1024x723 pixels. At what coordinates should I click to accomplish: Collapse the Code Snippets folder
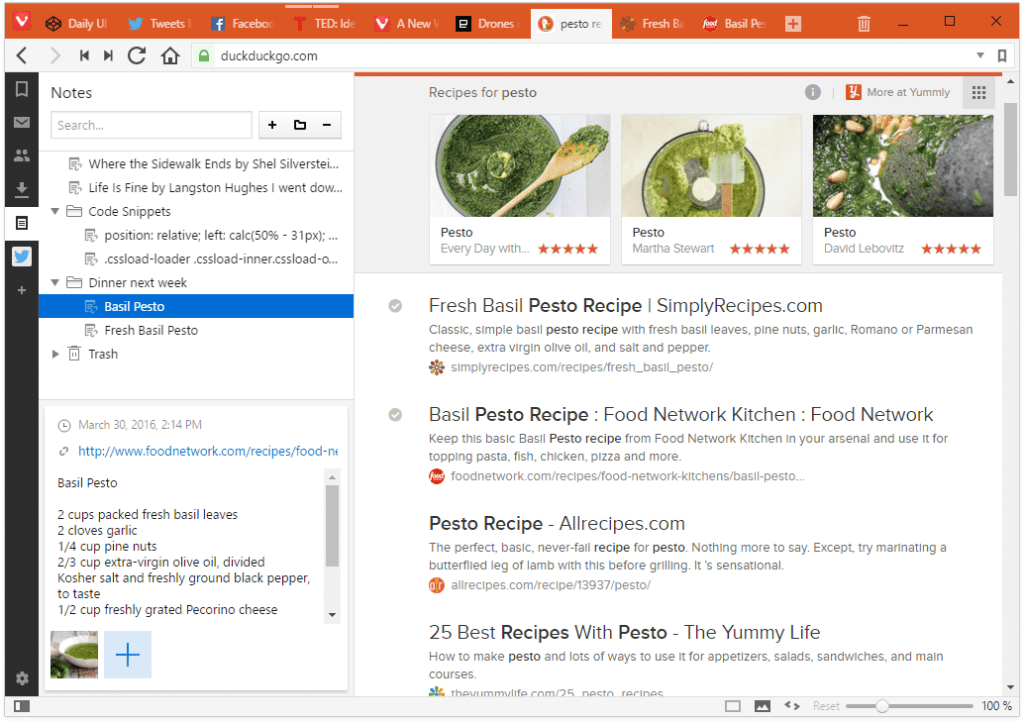coord(57,211)
